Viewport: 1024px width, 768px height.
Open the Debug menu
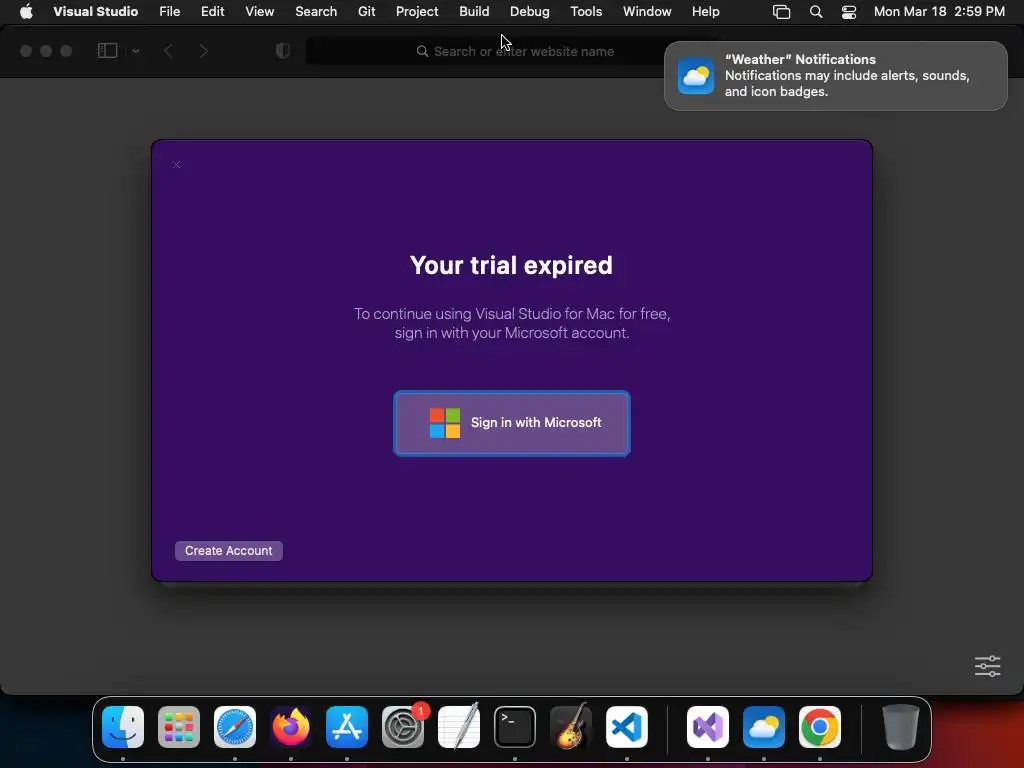click(530, 12)
